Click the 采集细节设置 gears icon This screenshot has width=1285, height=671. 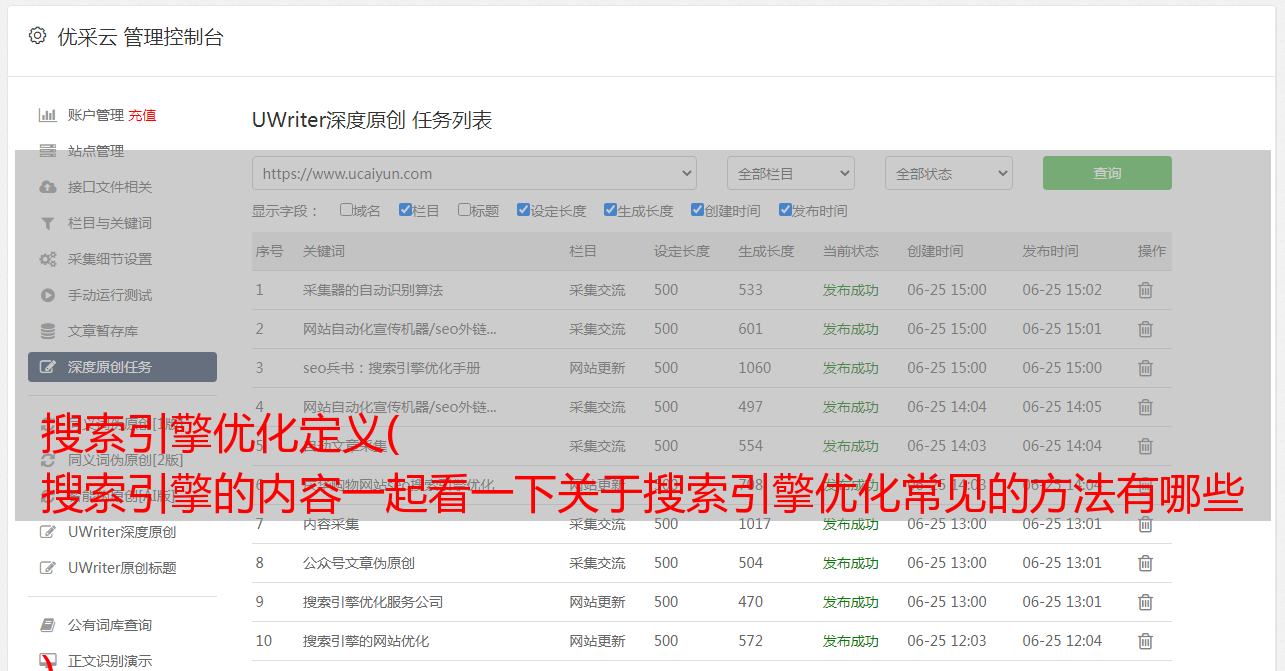click(47, 259)
